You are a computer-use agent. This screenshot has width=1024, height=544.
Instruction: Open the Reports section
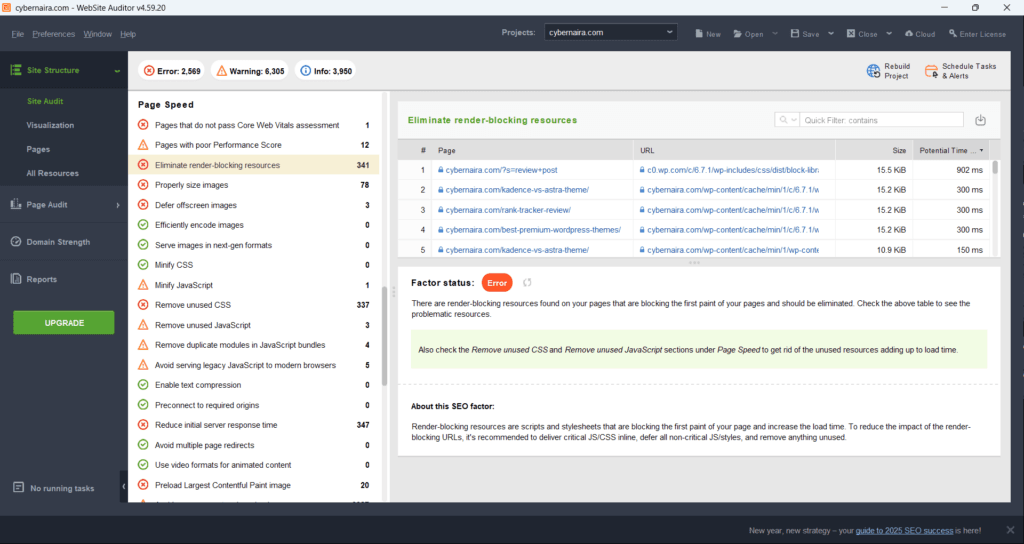64,279
